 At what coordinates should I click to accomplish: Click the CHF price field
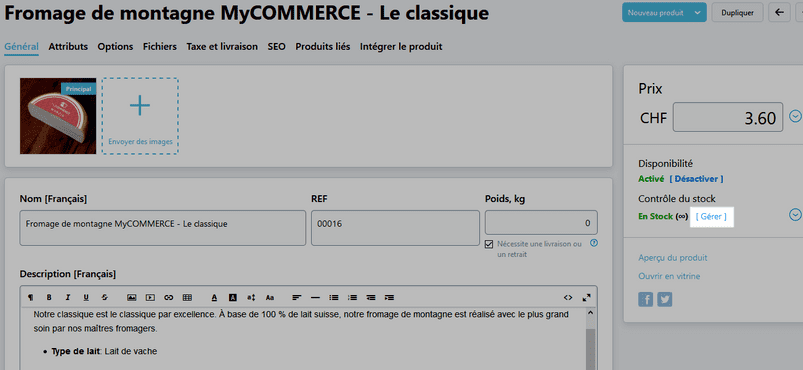coord(728,117)
